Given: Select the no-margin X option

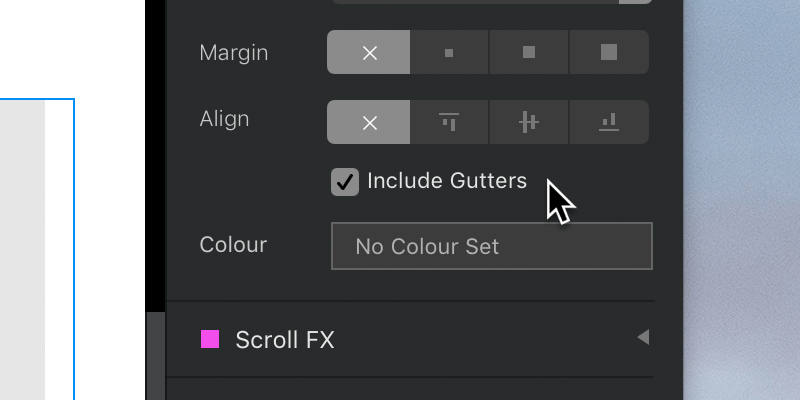Looking at the screenshot, I should point(368,52).
